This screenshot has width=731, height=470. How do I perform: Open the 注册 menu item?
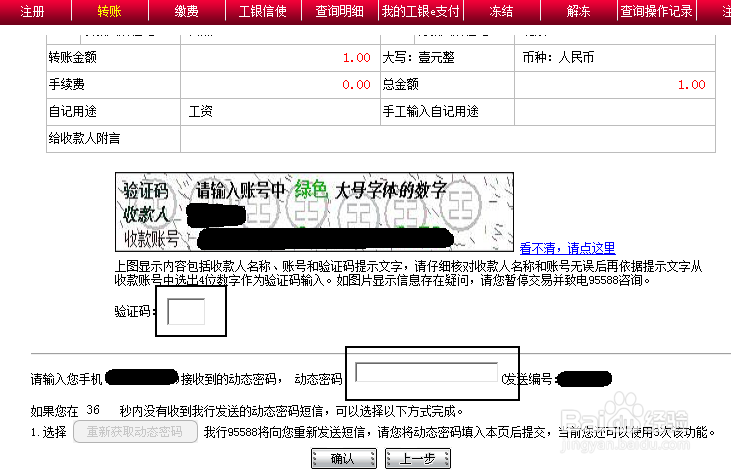(32, 11)
